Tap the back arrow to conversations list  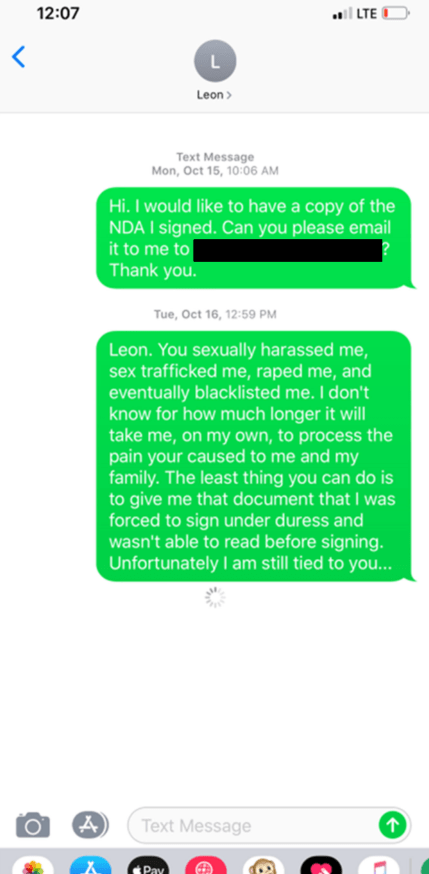(18, 57)
